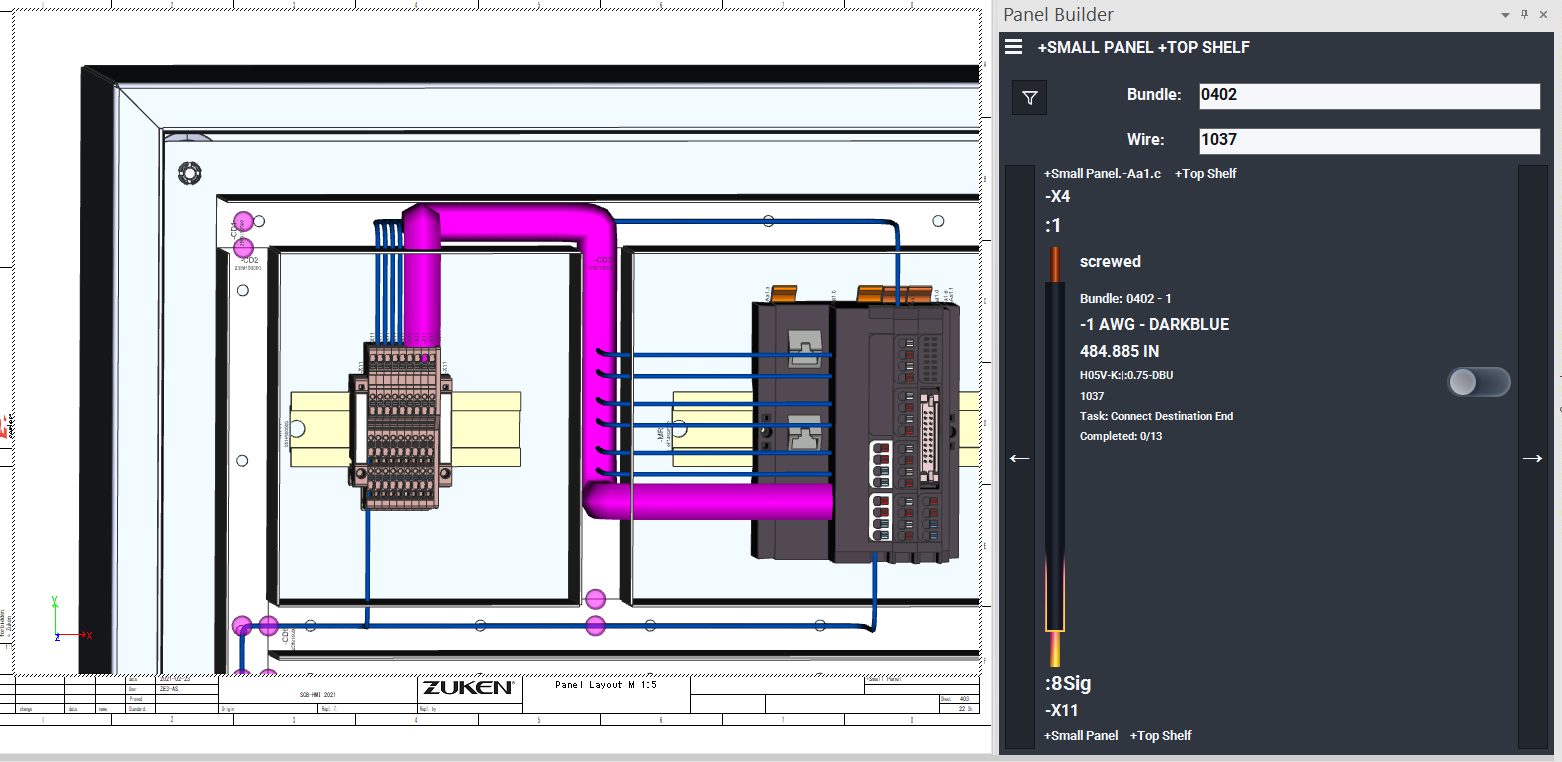The height and width of the screenshot is (762, 1562).
Task: Click the ZUKEN logo in title block
Action: (468, 688)
